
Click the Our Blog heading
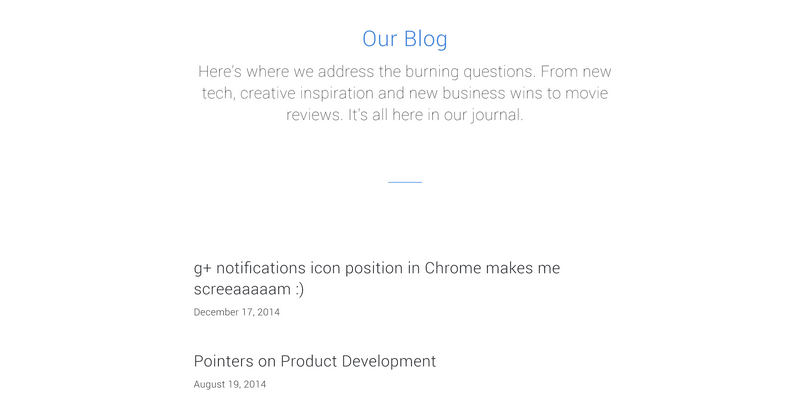404,39
